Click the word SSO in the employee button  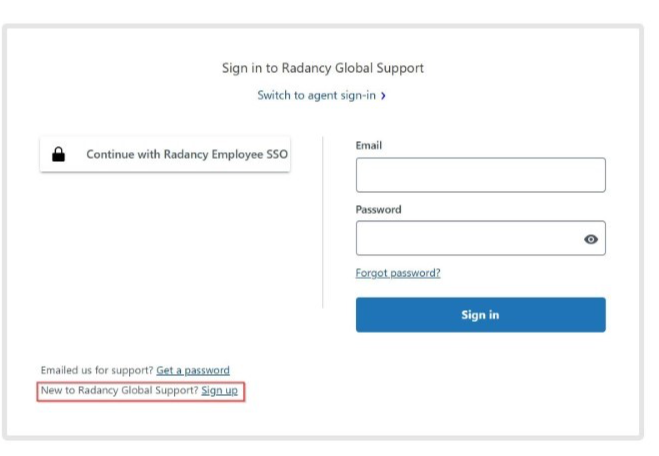click(277, 154)
